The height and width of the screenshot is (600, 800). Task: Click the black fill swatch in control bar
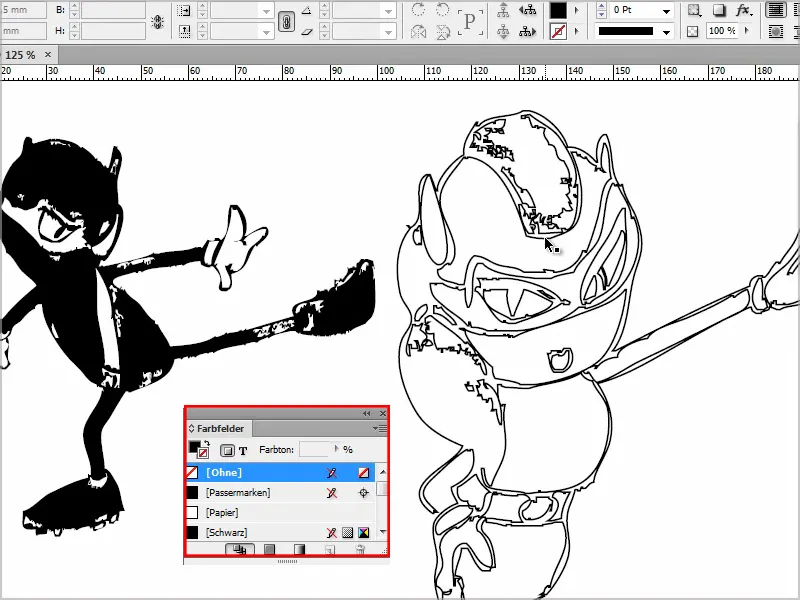coord(558,10)
